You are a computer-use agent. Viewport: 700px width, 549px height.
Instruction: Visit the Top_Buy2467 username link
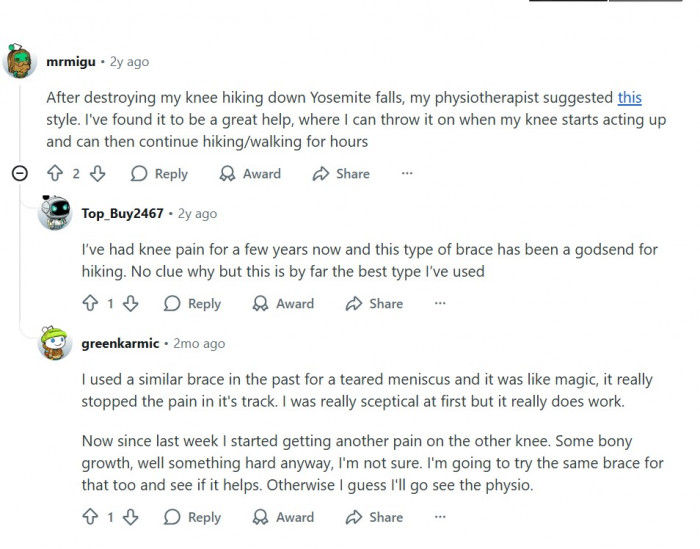tap(124, 213)
